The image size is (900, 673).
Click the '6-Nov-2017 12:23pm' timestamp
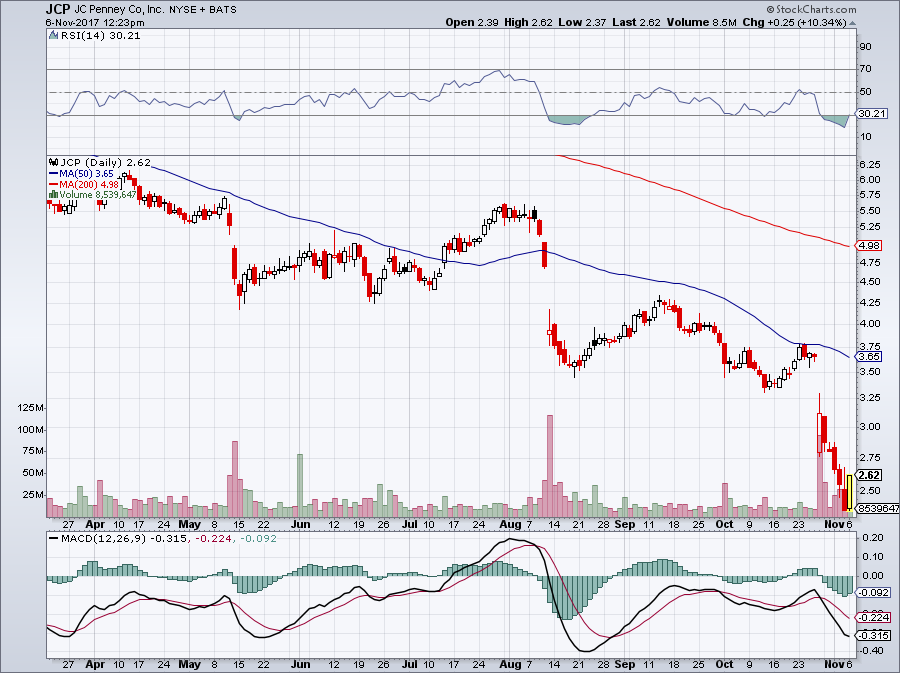(x=95, y=23)
